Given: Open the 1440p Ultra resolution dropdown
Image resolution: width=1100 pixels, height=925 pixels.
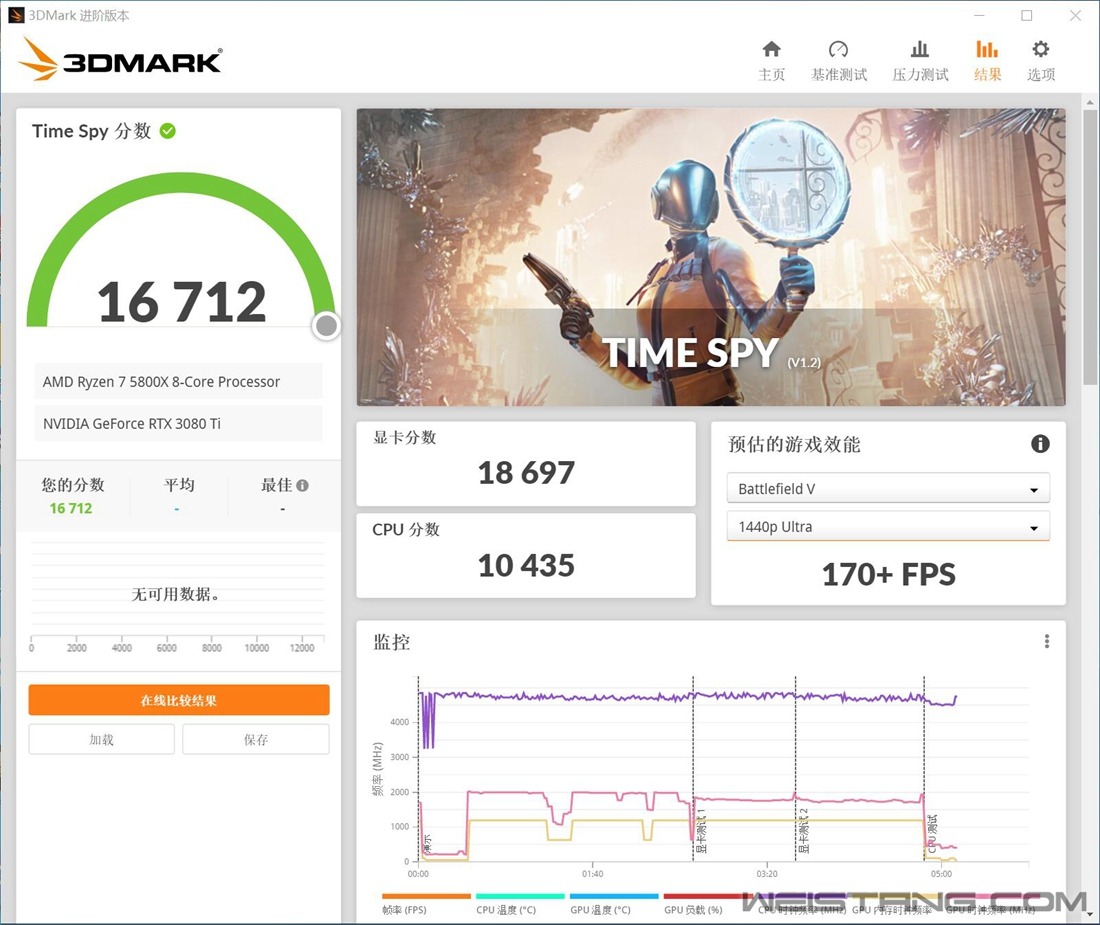Looking at the screenshot, I should pyautogui.click(x=888, y=526).
